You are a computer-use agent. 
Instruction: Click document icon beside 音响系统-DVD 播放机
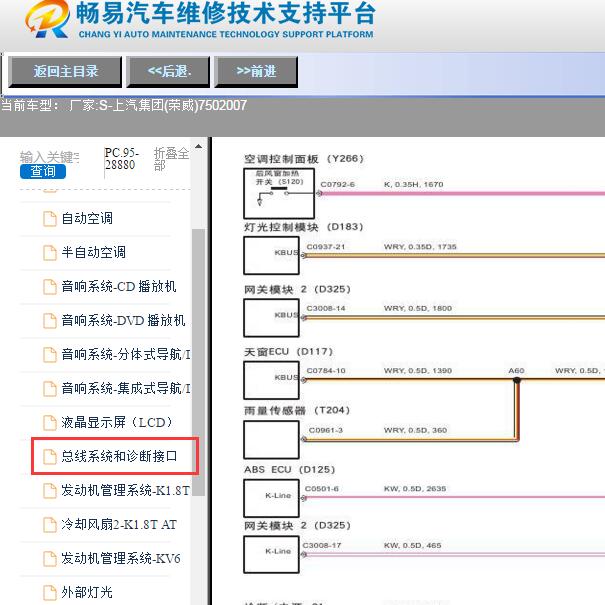tap(49, 321)
